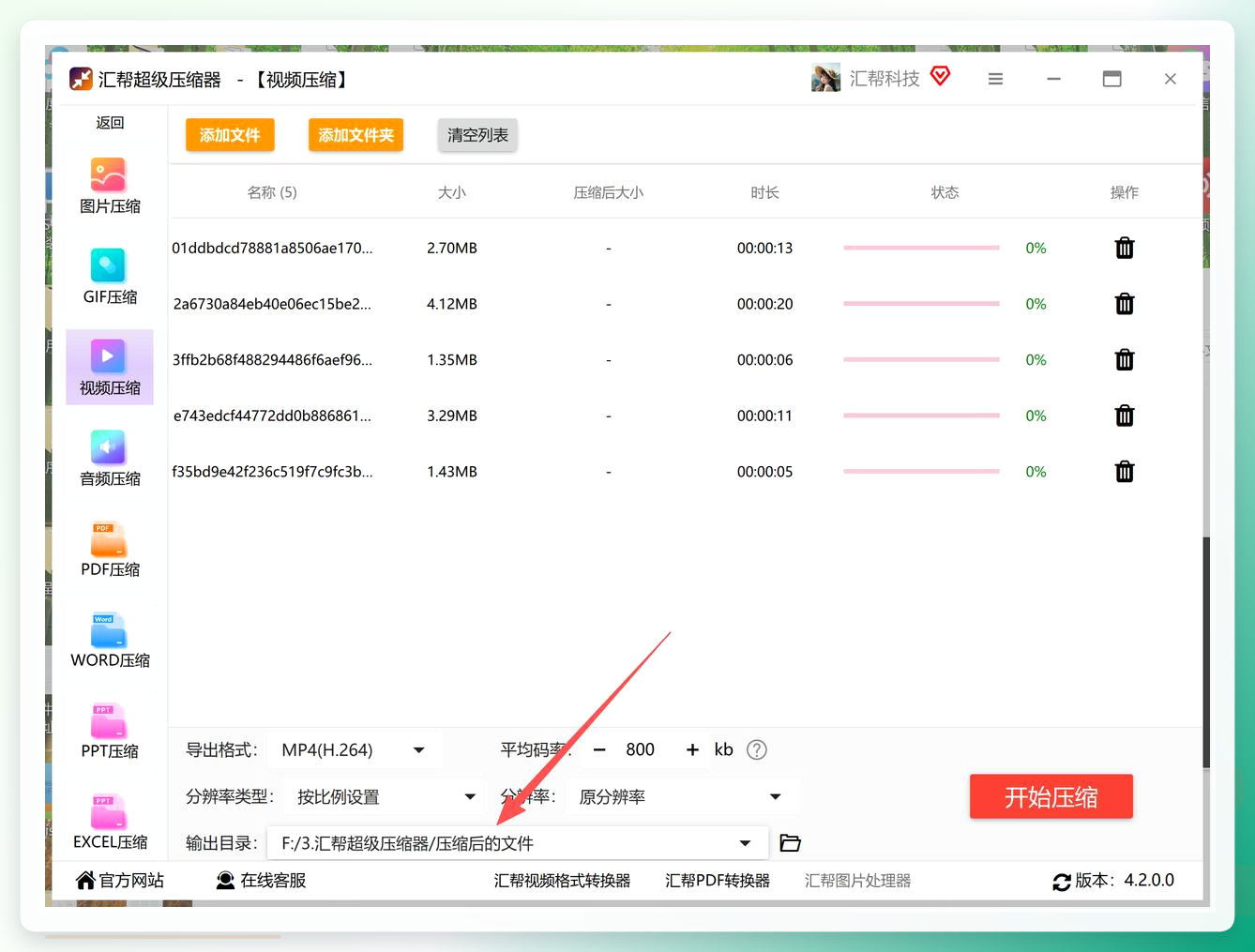This screenshot has height=952, width=1255.
Task: Select file name e743edcf44772dd0b886861...
Action: [x=272, y=416]
